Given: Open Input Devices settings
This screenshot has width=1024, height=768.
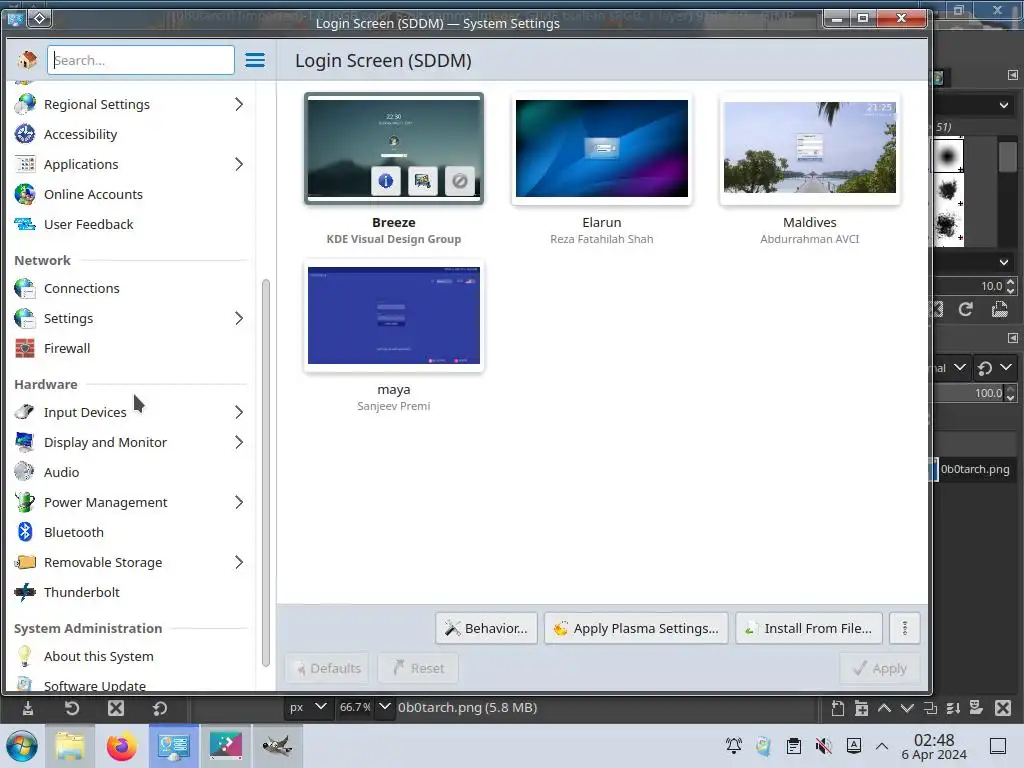Looking at the screenshot, I should (85, 413).
